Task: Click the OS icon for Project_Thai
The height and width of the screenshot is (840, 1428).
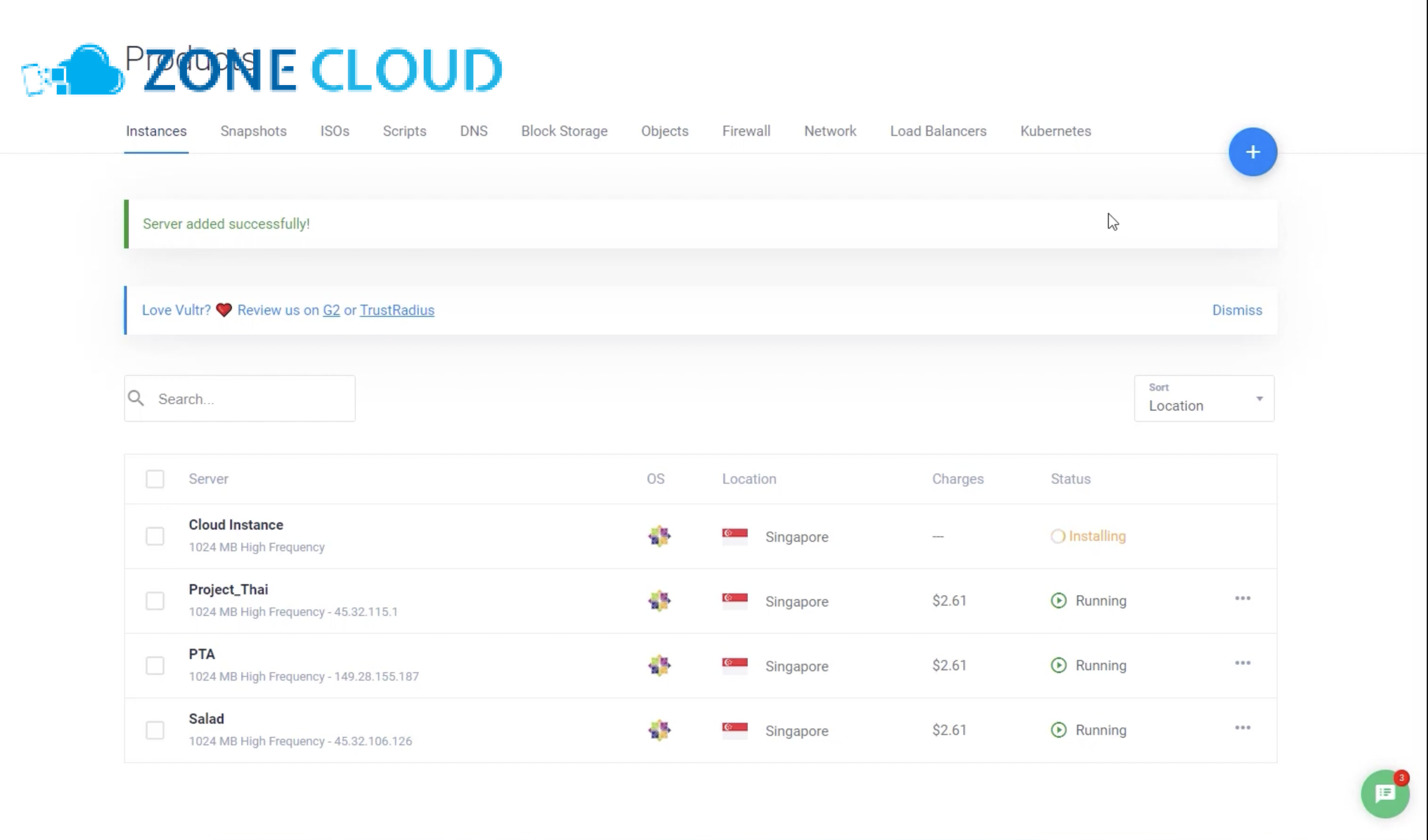Action: 659,601
